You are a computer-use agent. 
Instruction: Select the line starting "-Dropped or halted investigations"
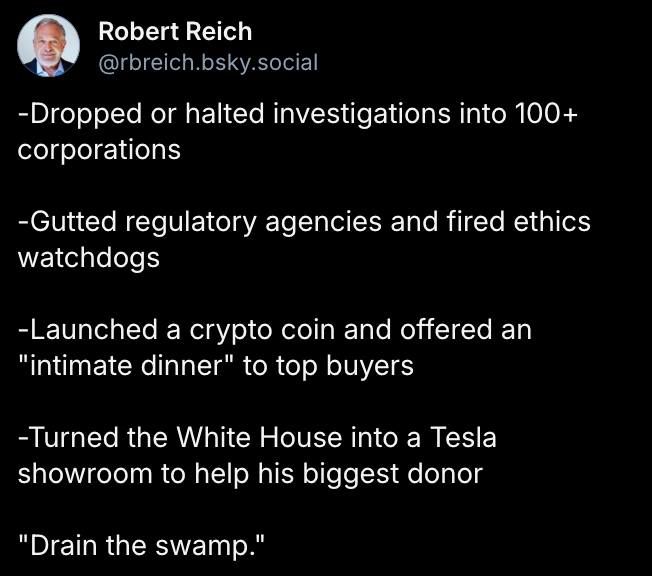298,114
